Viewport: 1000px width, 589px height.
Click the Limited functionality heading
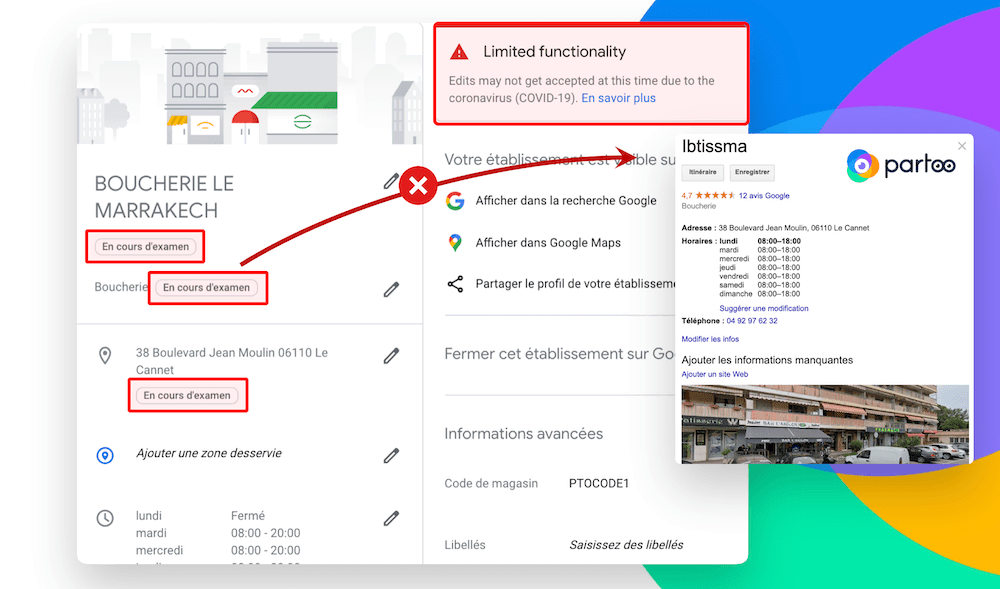point(554,52)
